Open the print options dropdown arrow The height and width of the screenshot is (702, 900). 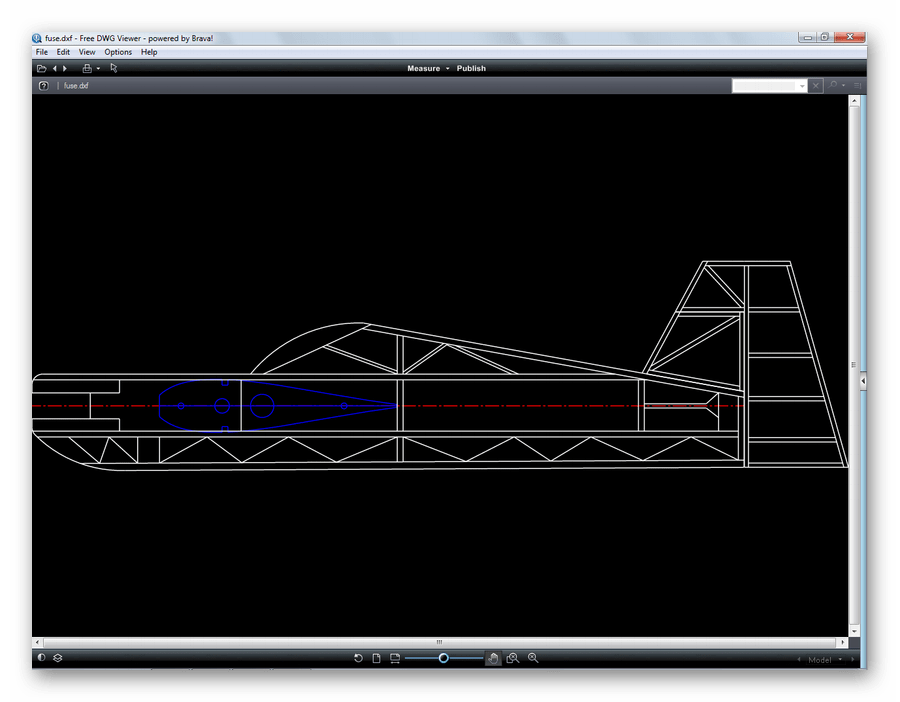pyautogui.click(x=98, y=69)
